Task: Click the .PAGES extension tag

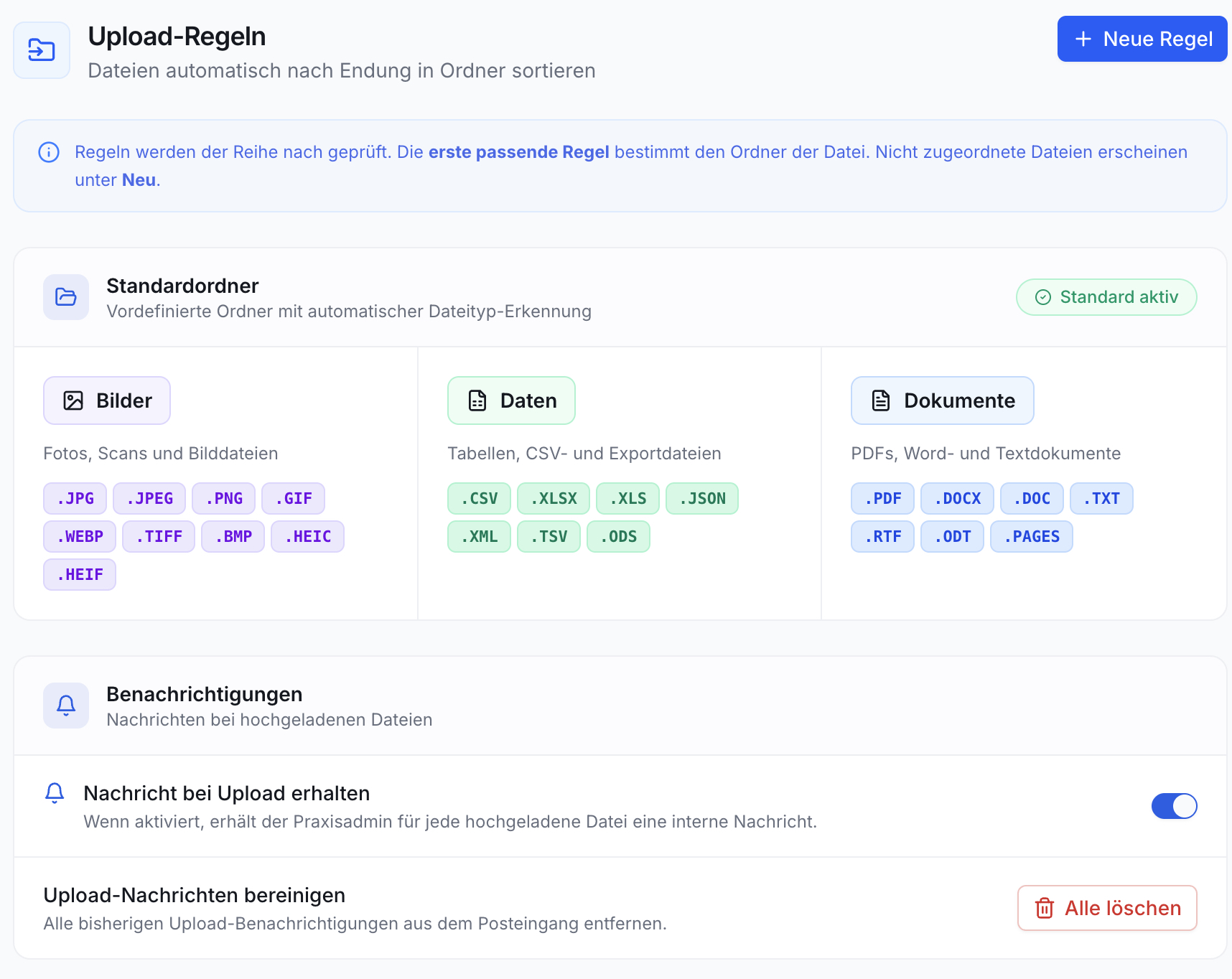Action: 1032,536
